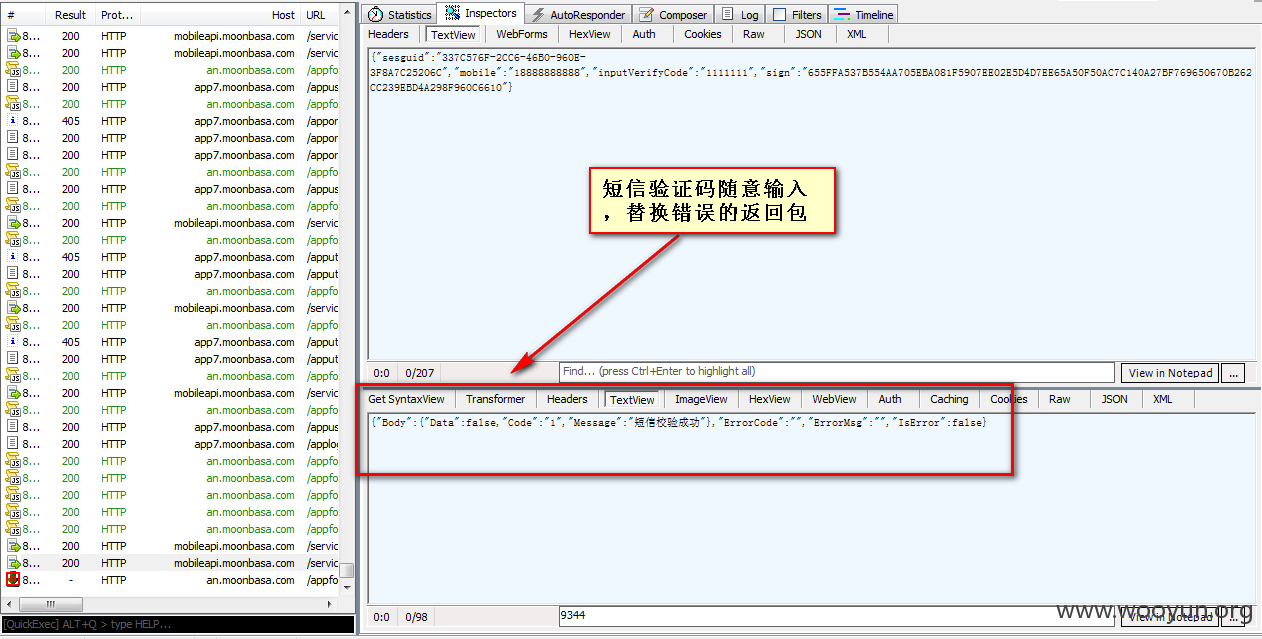
Task: Open the Timeline tab icon
Action: 841,14
